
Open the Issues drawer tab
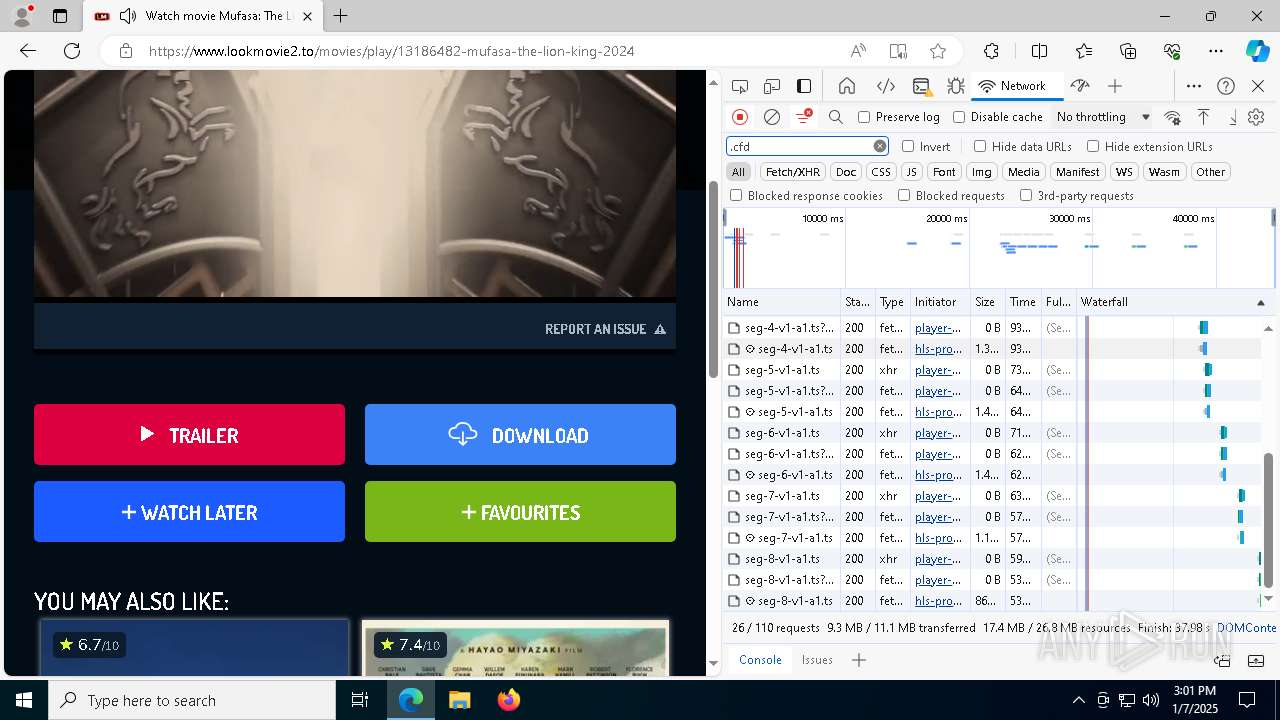pos(817,660)
